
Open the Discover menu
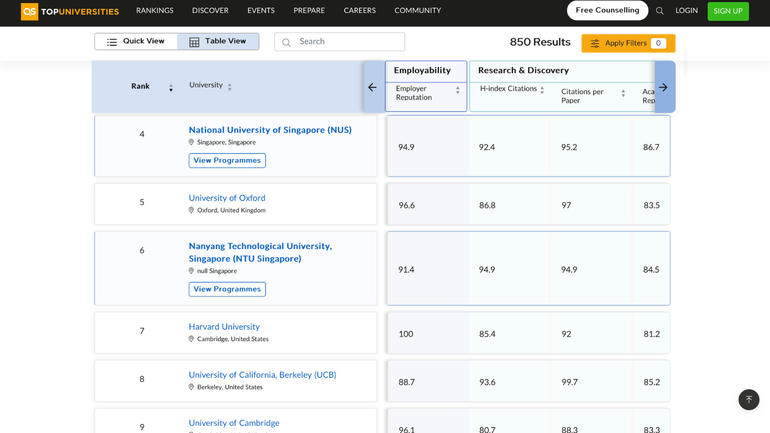pyautogui.click(x=210, y=11)
